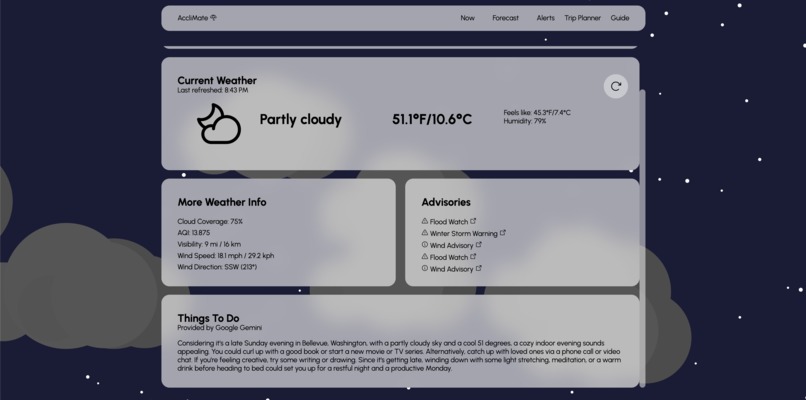Open the Trip Planner page
806x400 pixels.
click(x=582, y=18)
